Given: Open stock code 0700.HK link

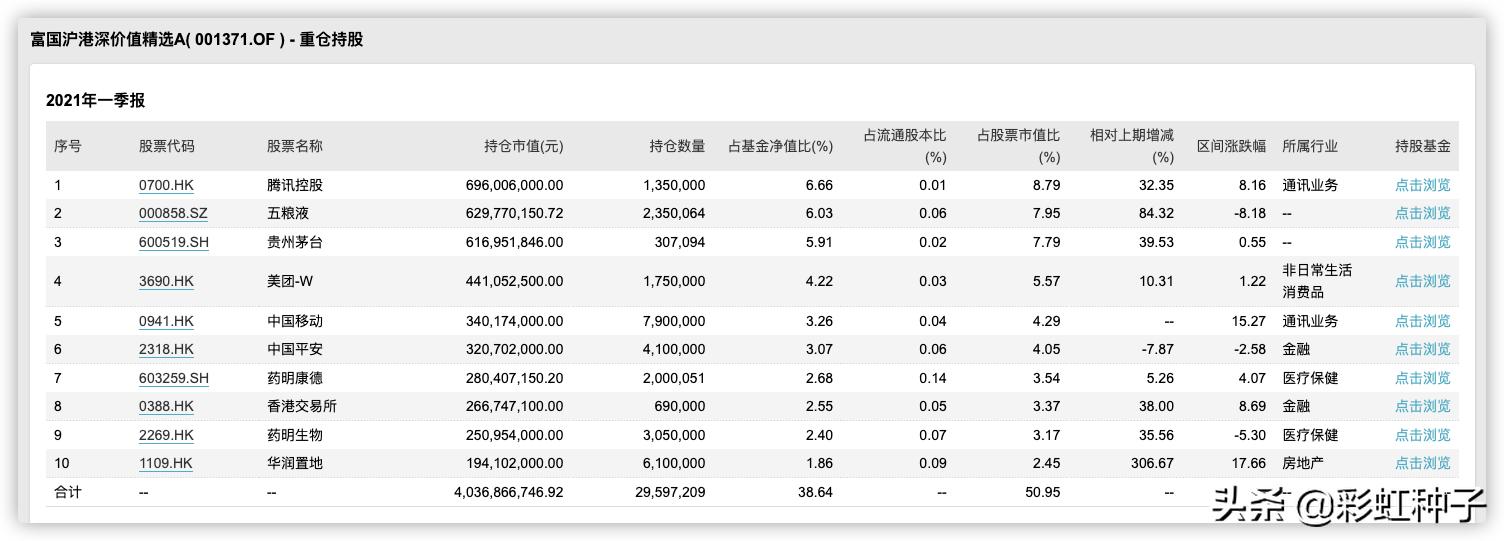Looking at the screenshot, I should [166, 185].
